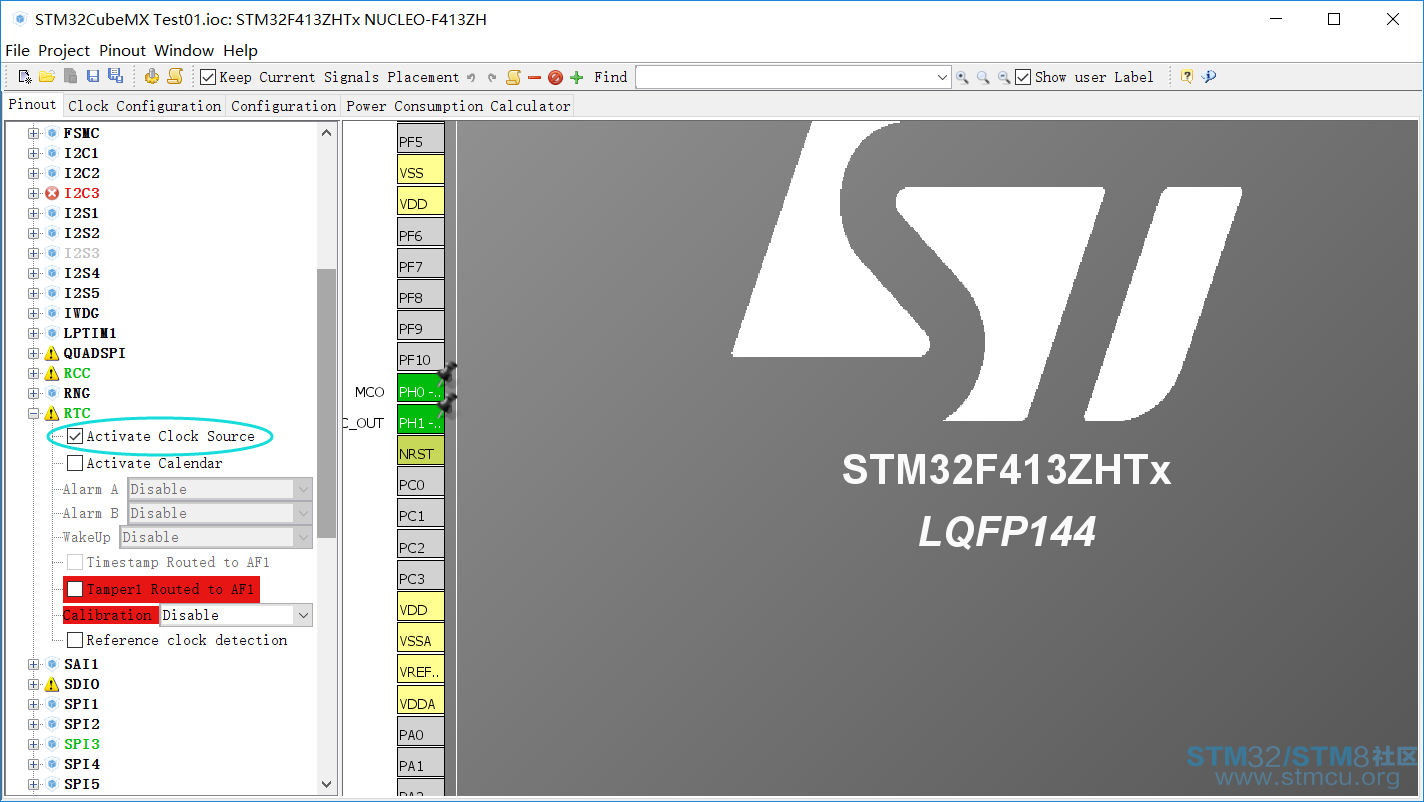The height and width of the screenshot is (802, 1424).
Task: Expand the SPI3 tree node
Action: [34, 744]
